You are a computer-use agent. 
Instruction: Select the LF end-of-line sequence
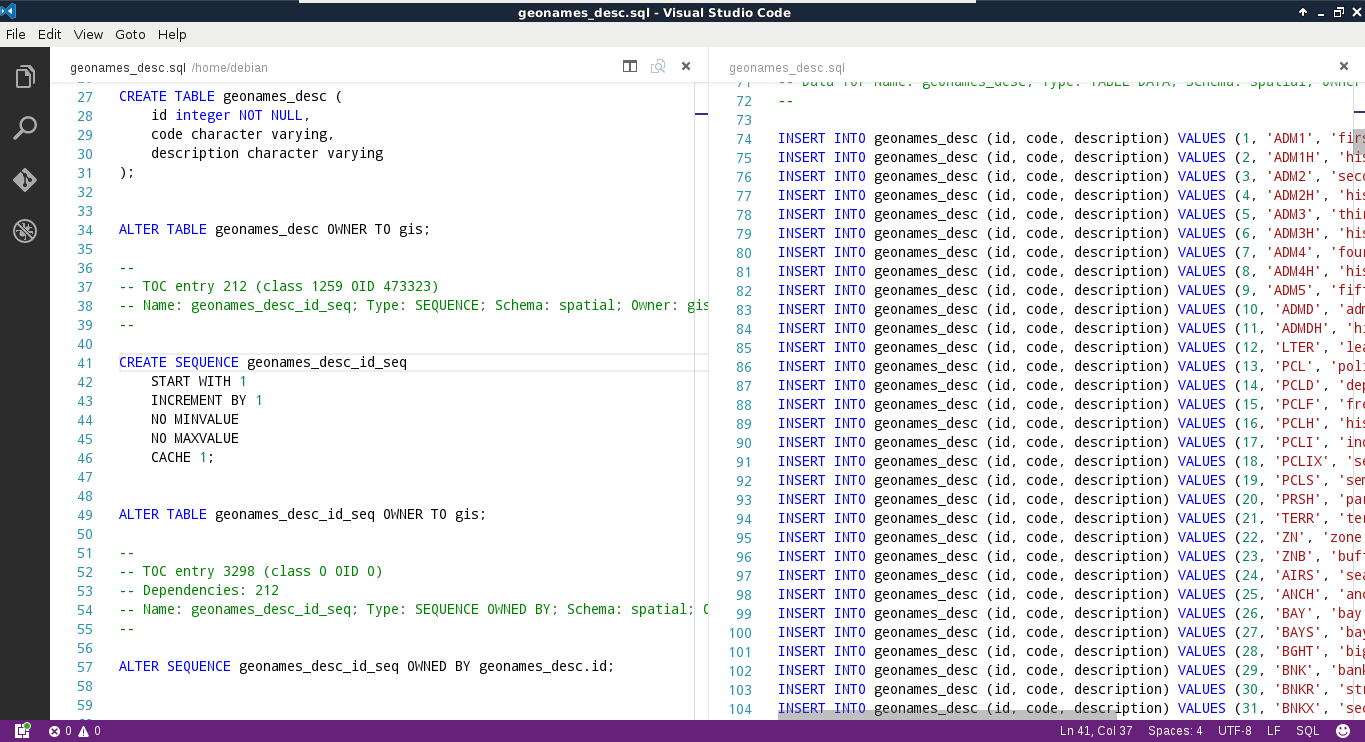(x=1274, y=731)
